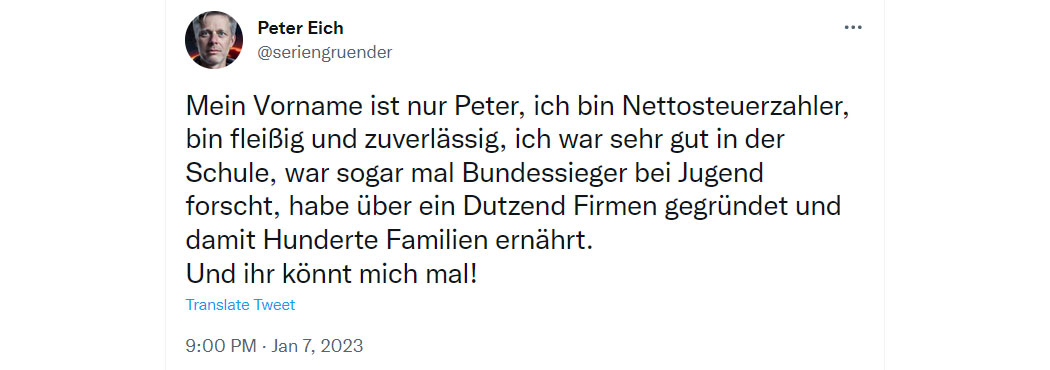This screenshot has height=370, width=1050.
Task: Open the Peter Eich display name link
Action: point(300,29)
